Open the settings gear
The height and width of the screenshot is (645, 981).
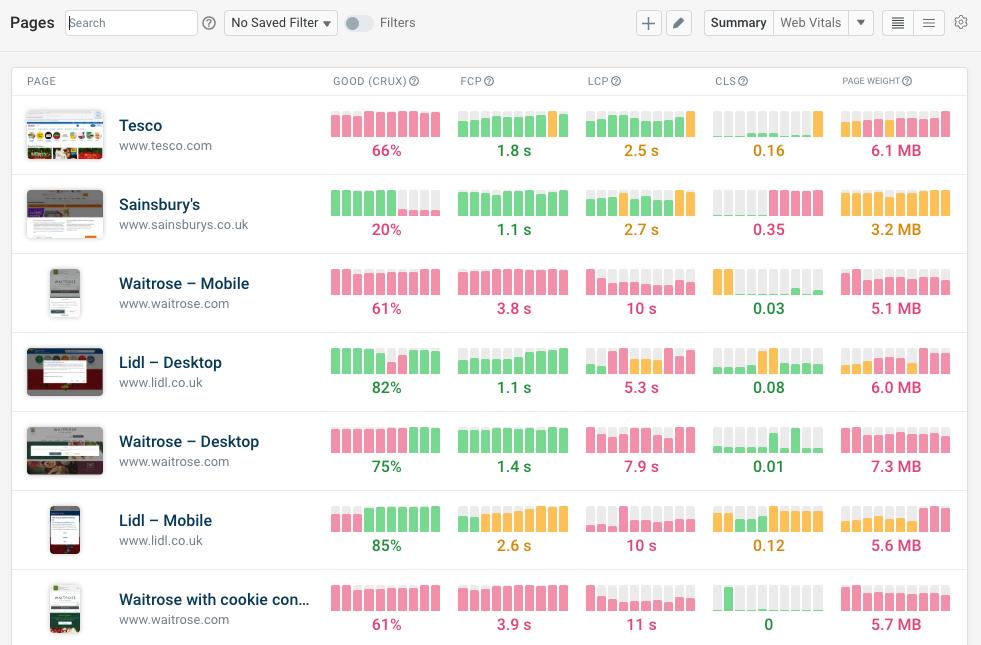(960, 22)
